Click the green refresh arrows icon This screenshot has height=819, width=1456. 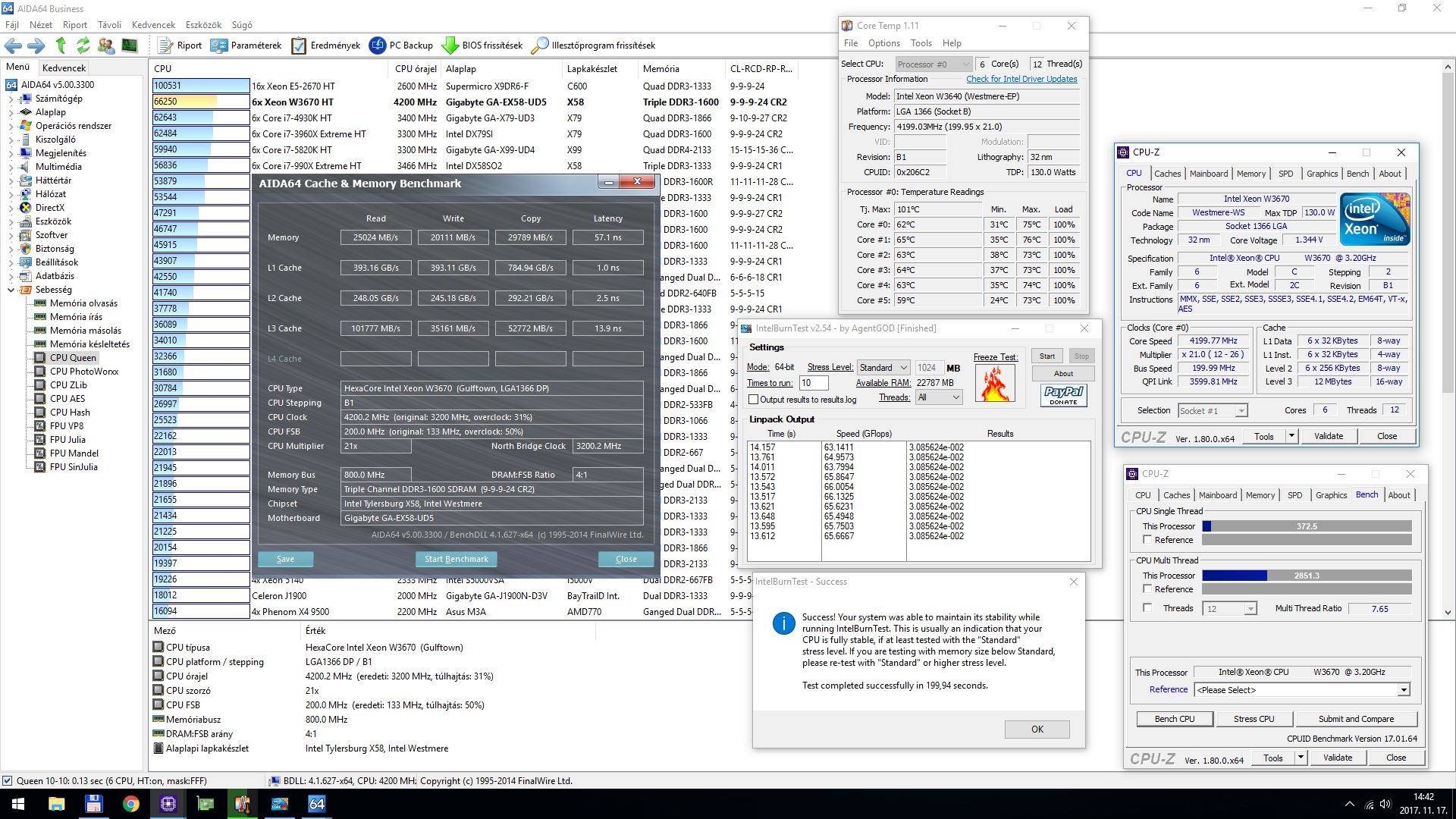click(83, 45)
